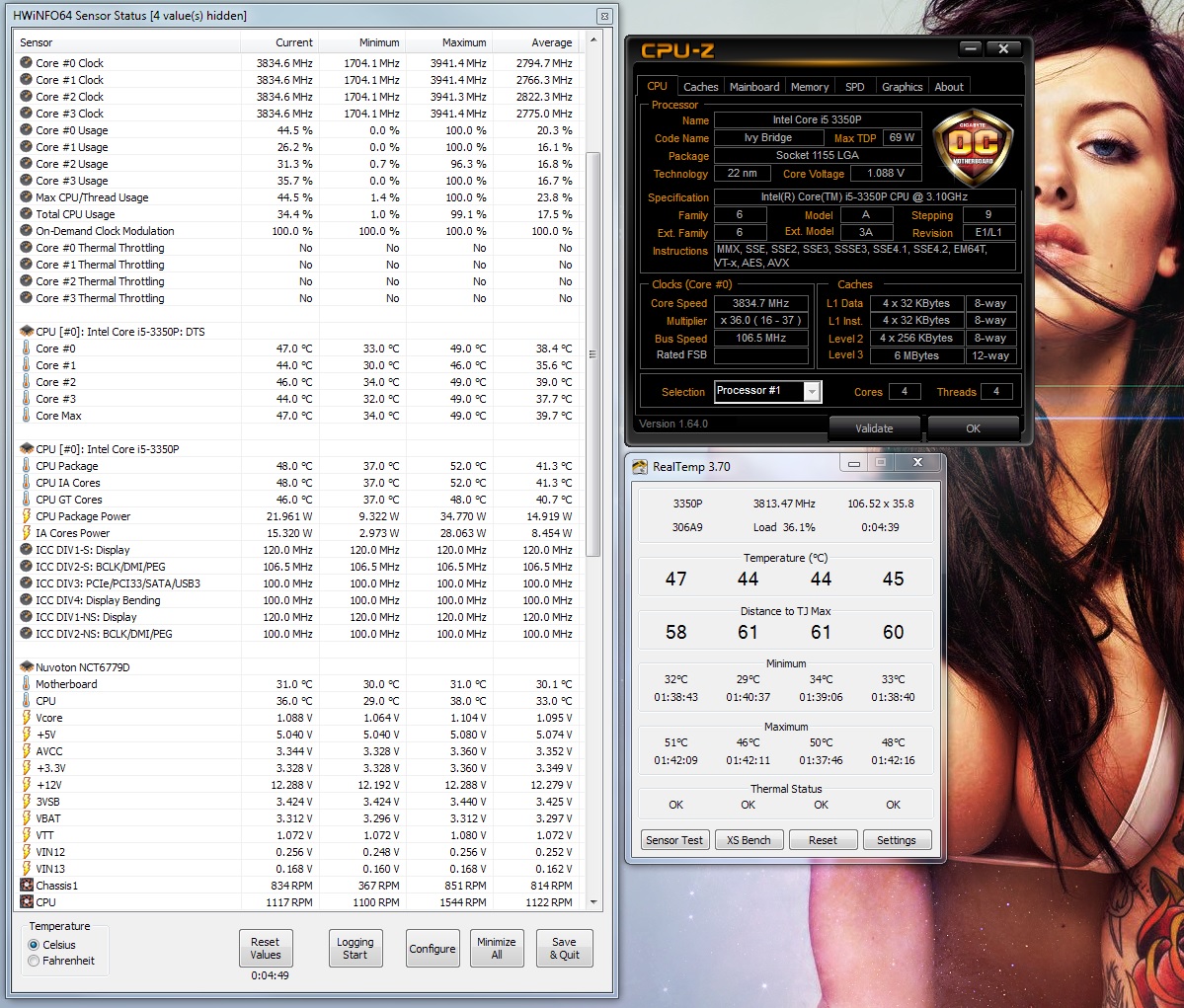Click the RealTemp title bar app icon
This screenshot has height=1008, width=1184.
pos(640,467)
